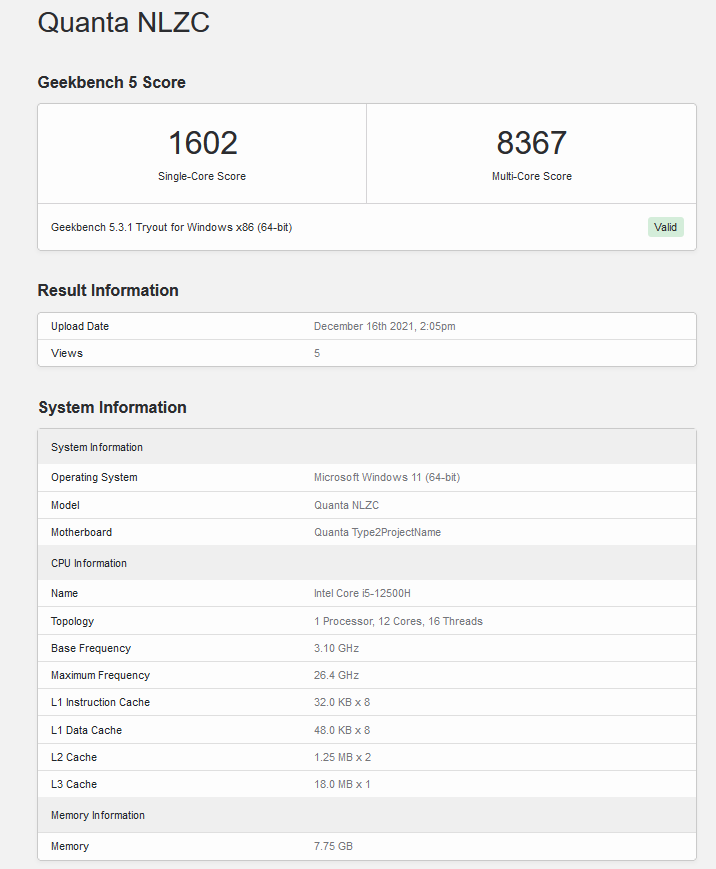Select 1 Processor, 12 Cores, 16 Threads value
The width and height of the screenshot is (716, 869).
[x=398, y=621]
